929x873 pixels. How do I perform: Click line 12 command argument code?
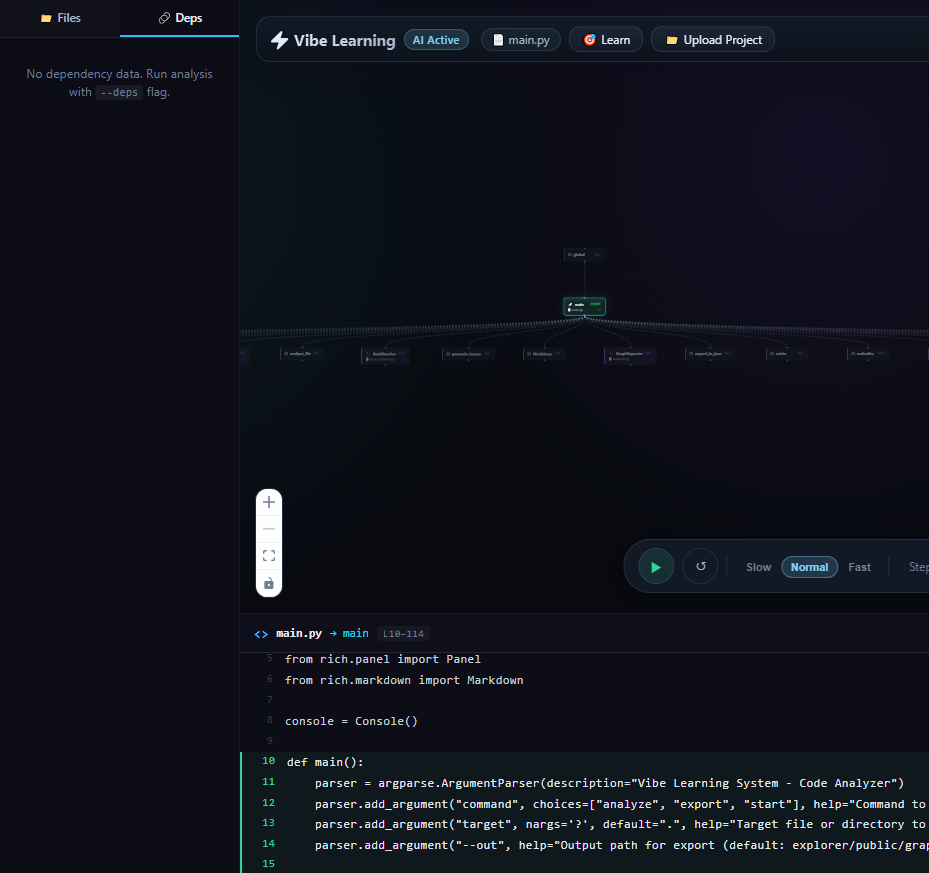622,804
